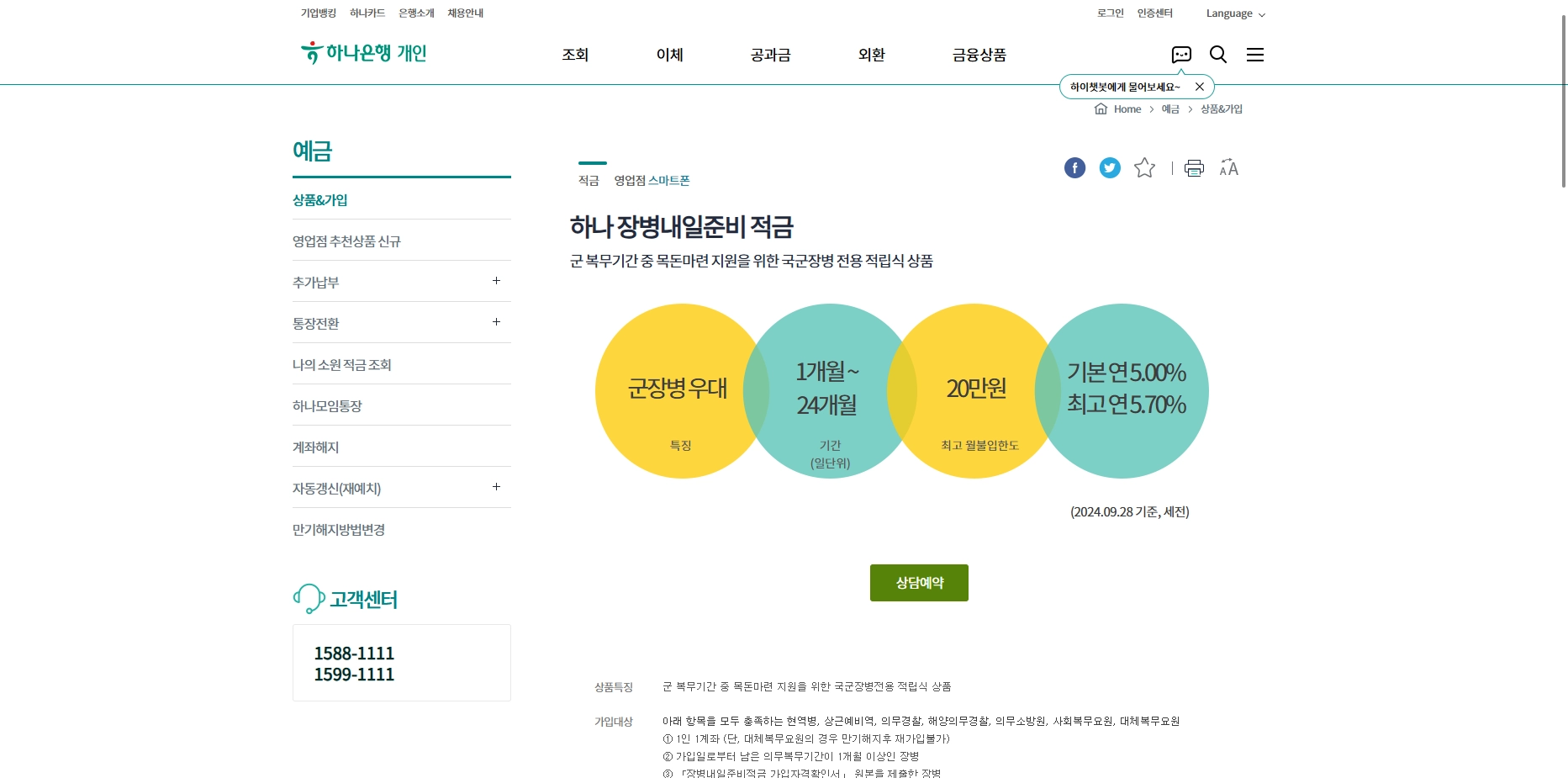Open the 외환 top menu

click(871, 55)
